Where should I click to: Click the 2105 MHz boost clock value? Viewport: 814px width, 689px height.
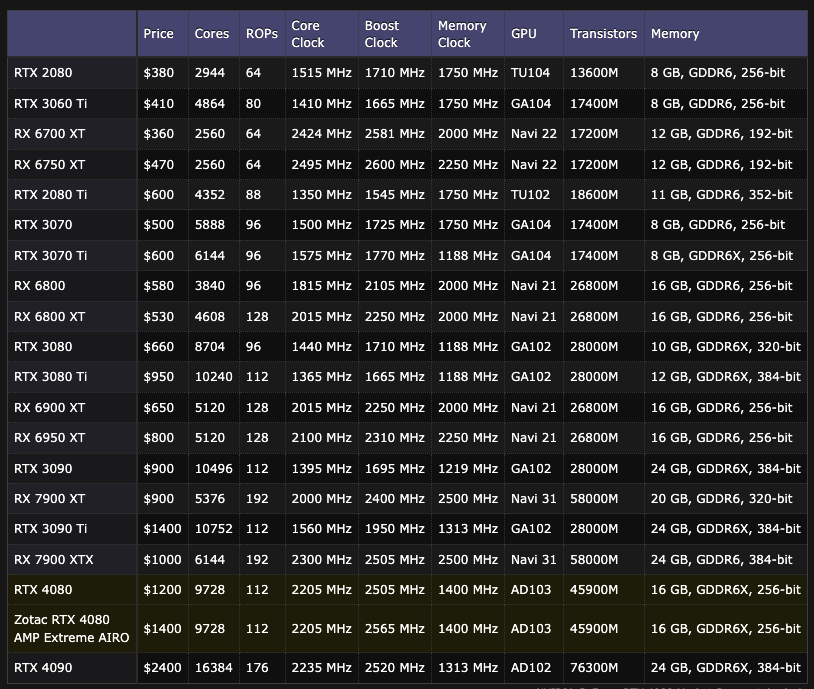(x=395, y=286)
